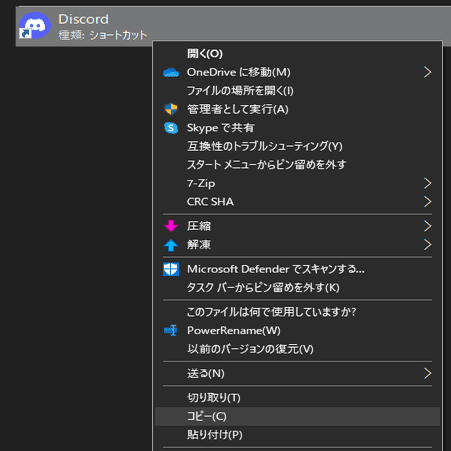Click the Microsoft Defender shield icon
The width and height of the screenshot is (451, 451).
point(171,269)
